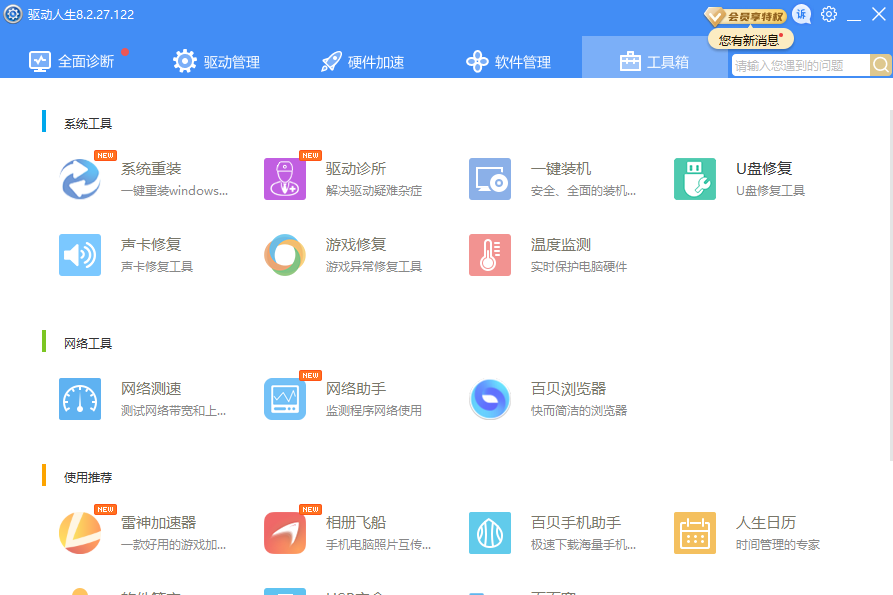Click the 使用推荐 section heading

(88, 477)
